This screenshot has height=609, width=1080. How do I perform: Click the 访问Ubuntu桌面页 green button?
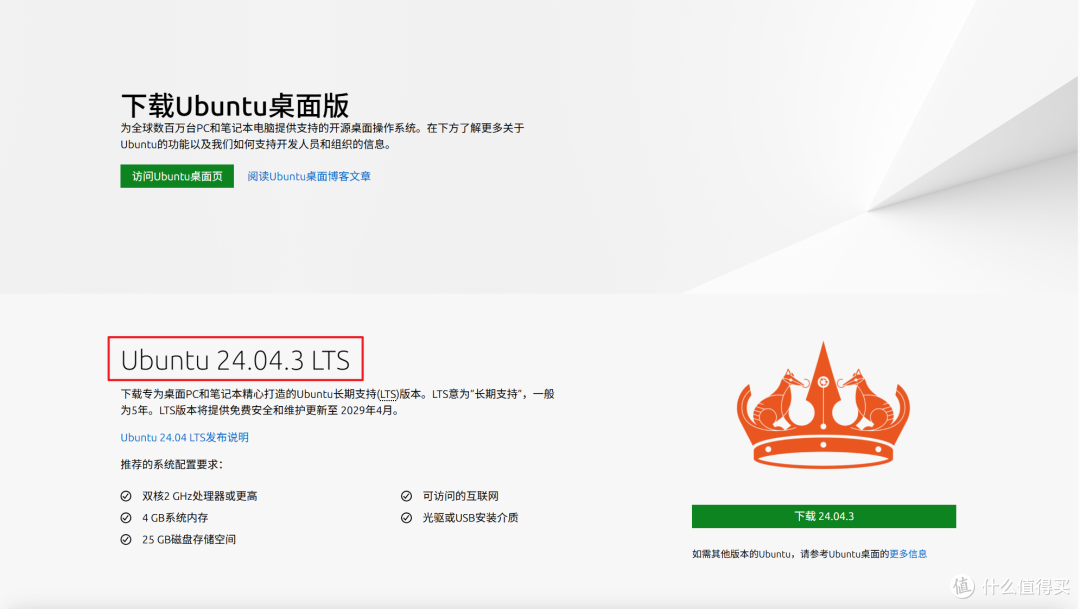coord(177,176)
